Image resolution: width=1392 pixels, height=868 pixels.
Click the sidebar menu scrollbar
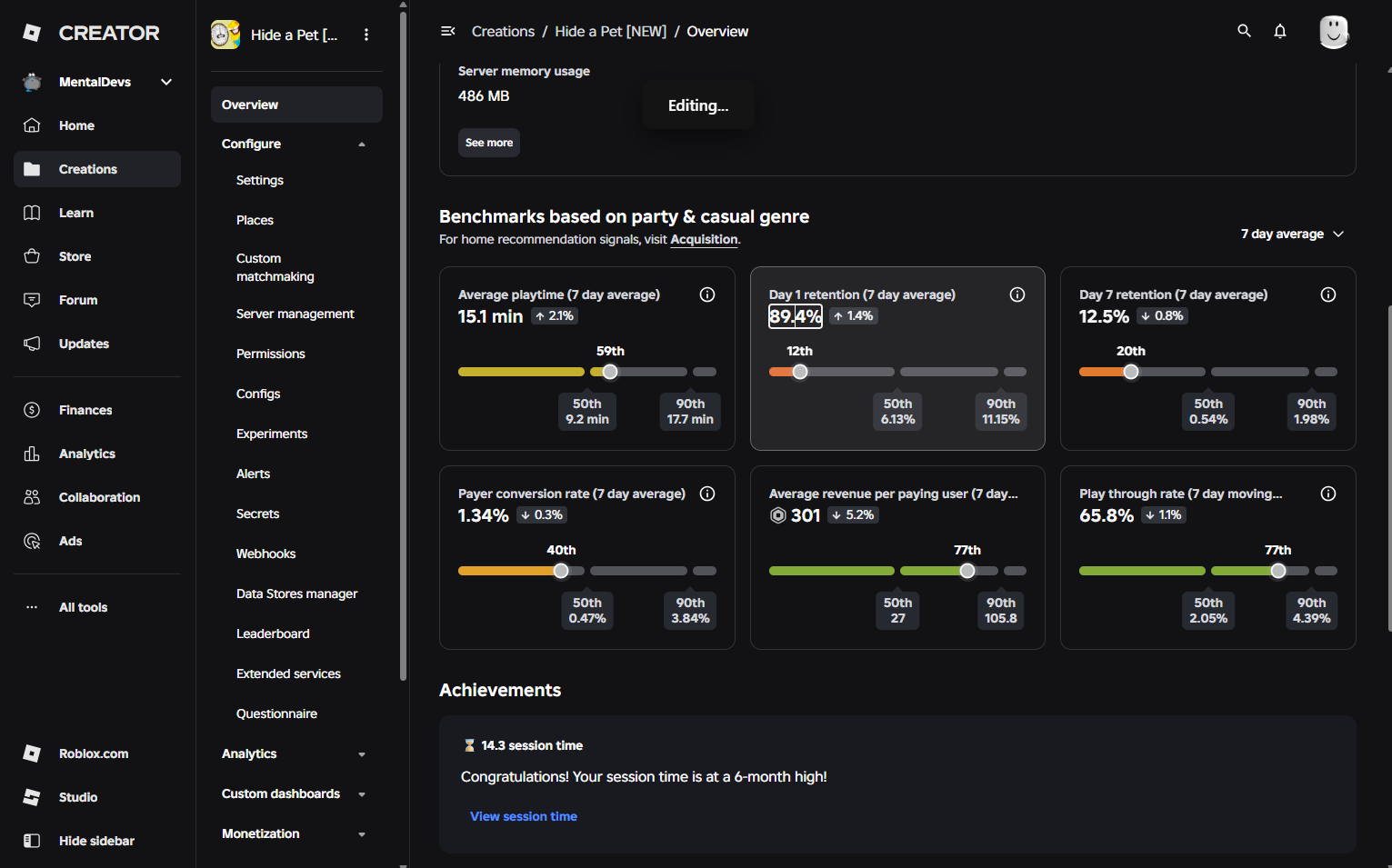click(404, 345)
